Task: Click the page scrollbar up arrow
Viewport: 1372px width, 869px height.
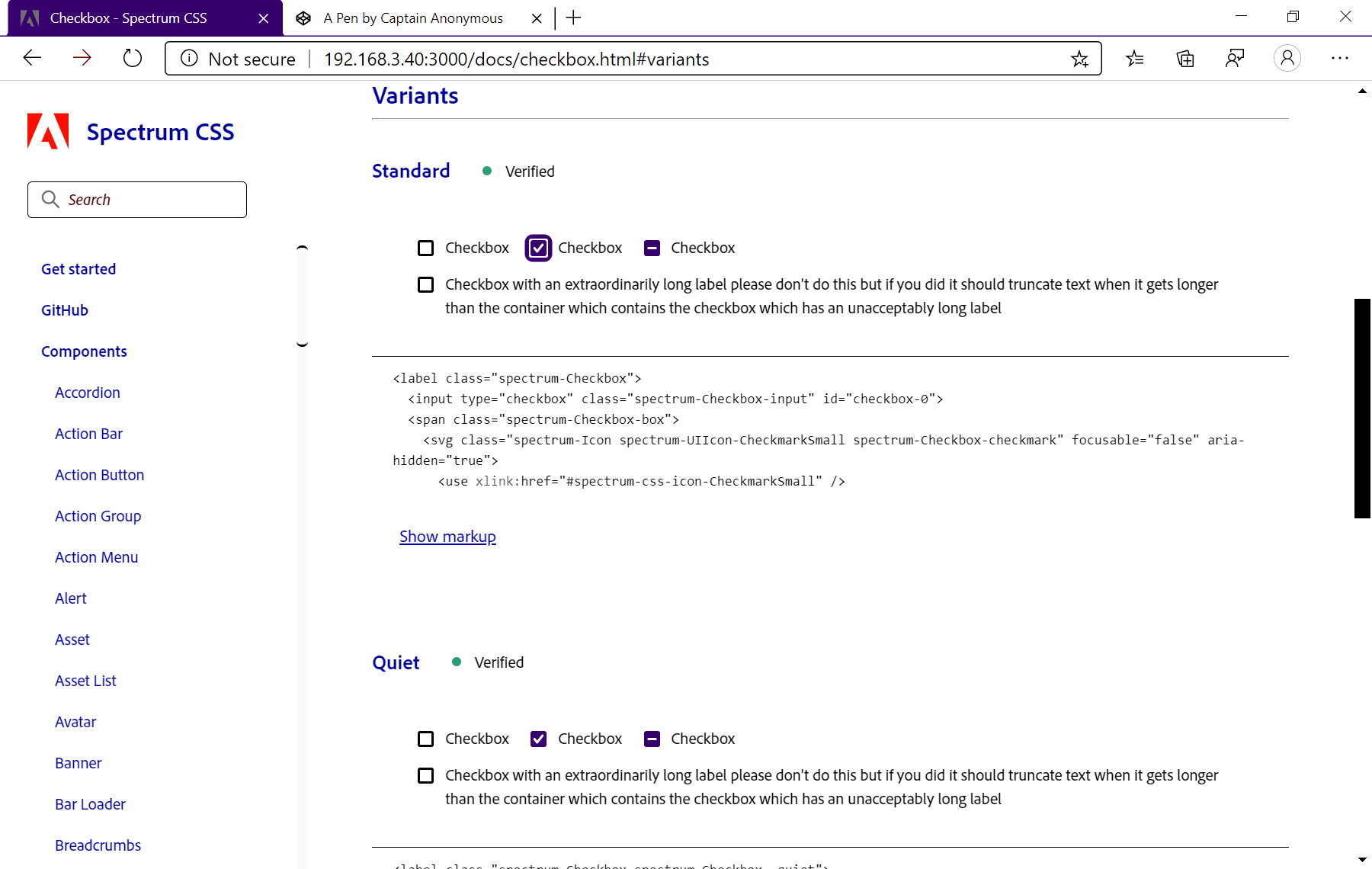Action: tap(1362, 91)
